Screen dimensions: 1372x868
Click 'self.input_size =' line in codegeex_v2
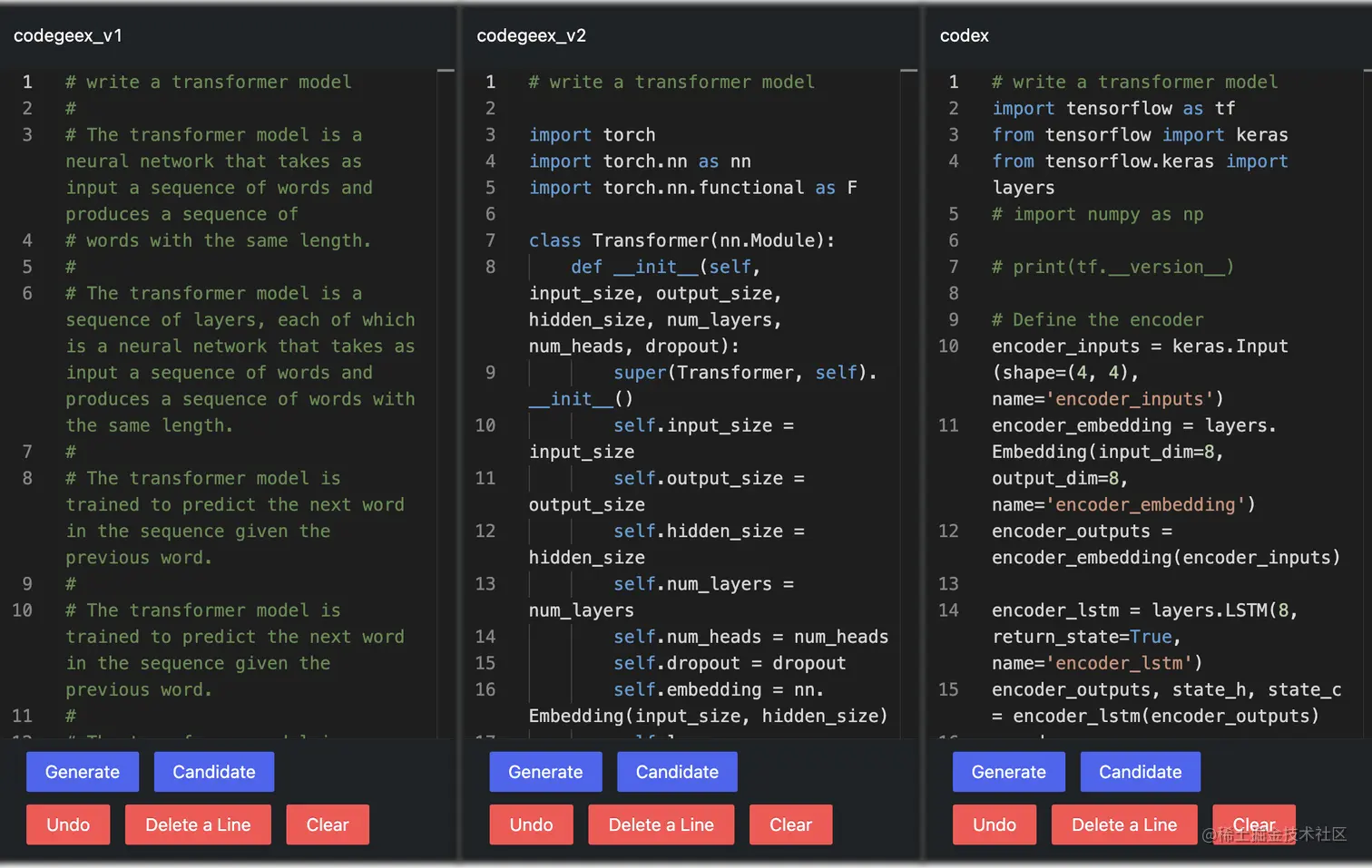coord(703,425)
